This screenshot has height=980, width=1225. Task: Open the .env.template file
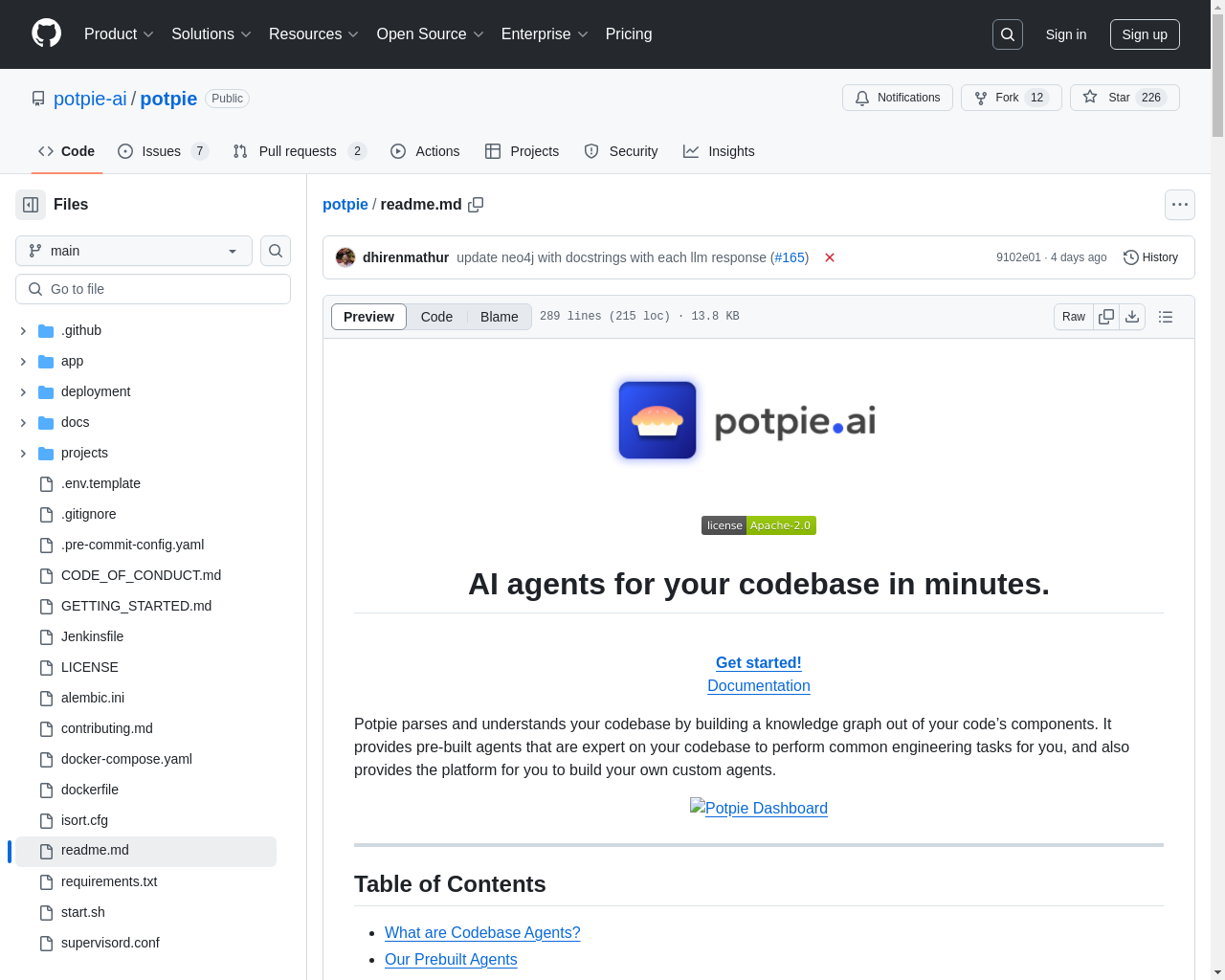point(100,483)
